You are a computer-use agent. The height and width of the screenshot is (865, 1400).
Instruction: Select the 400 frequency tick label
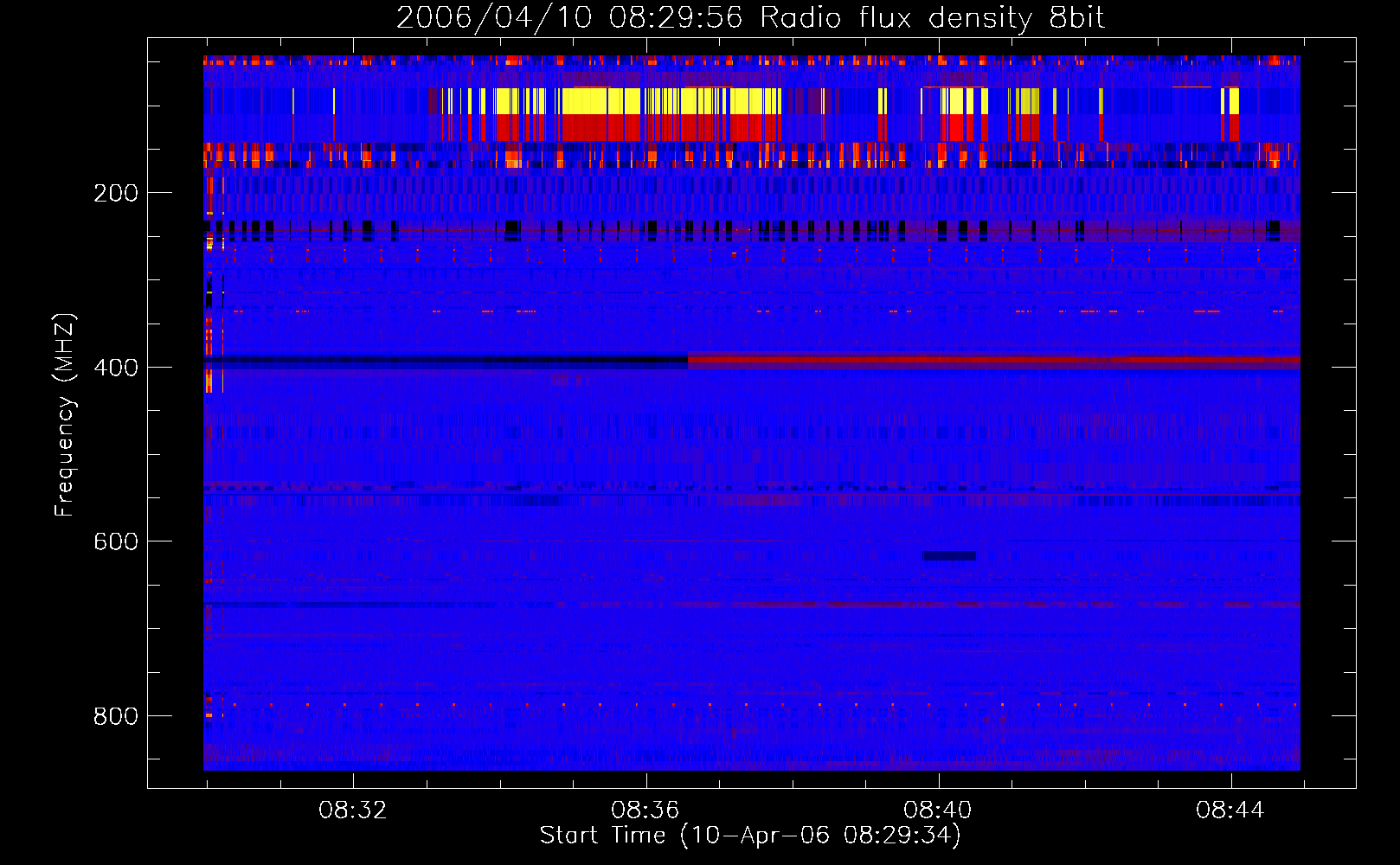click(x=116, y=368)
